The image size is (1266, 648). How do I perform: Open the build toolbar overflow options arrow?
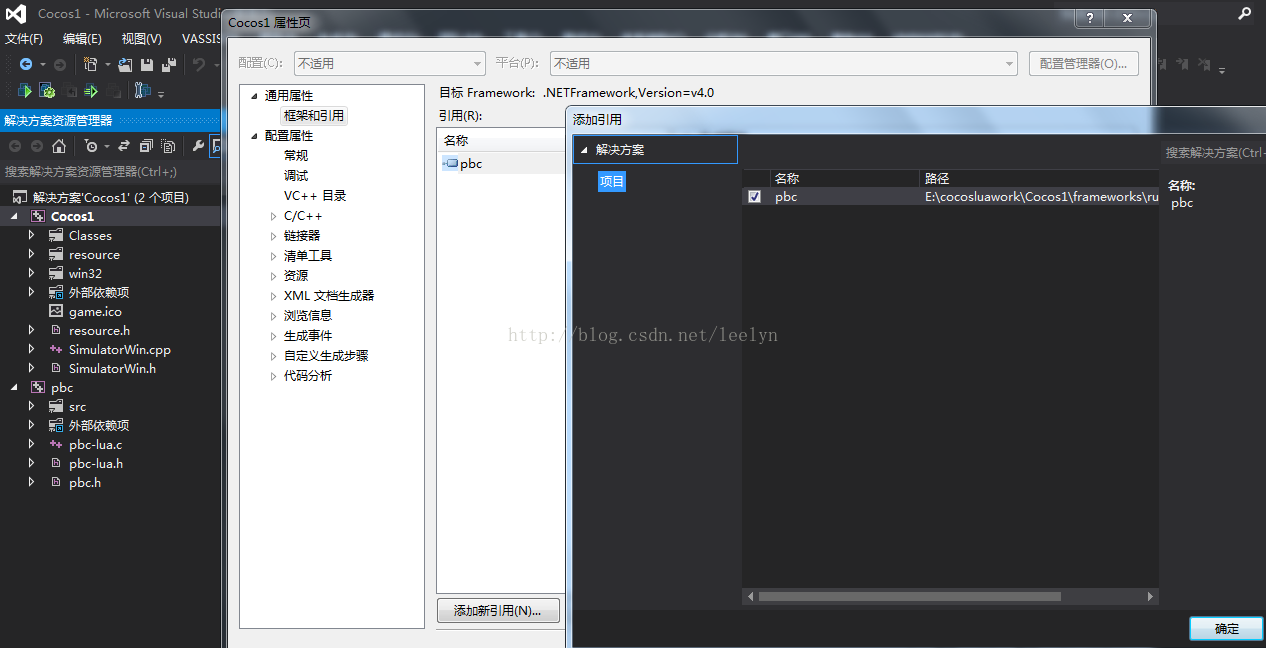(x=161, y=94)
